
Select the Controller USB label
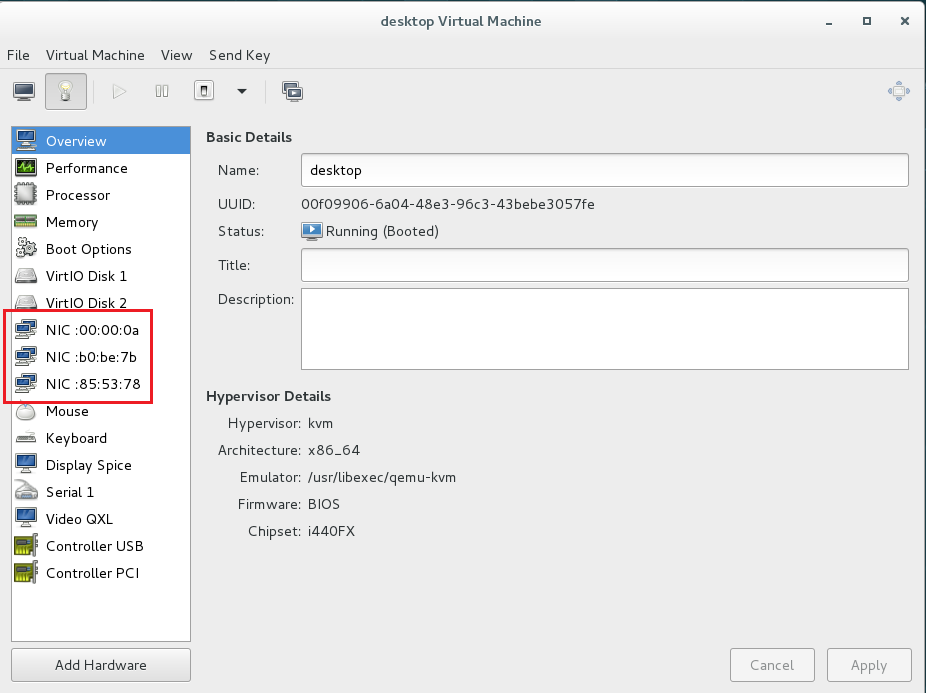pos(94,546)
